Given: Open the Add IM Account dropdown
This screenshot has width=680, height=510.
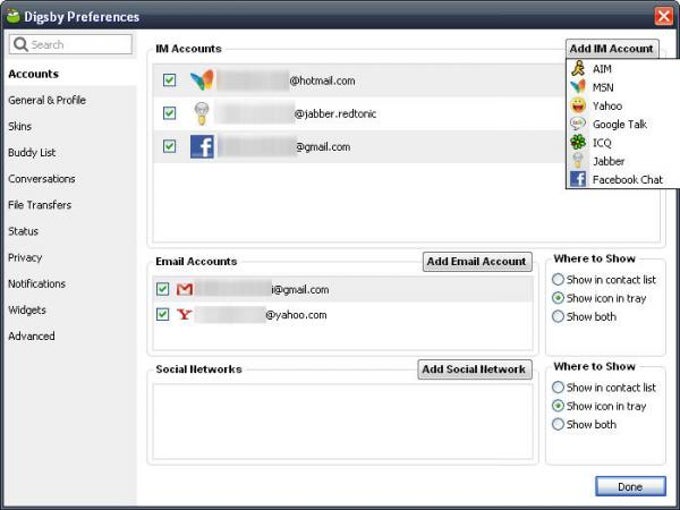Looking at the screenshot, I should coord(612,49).
